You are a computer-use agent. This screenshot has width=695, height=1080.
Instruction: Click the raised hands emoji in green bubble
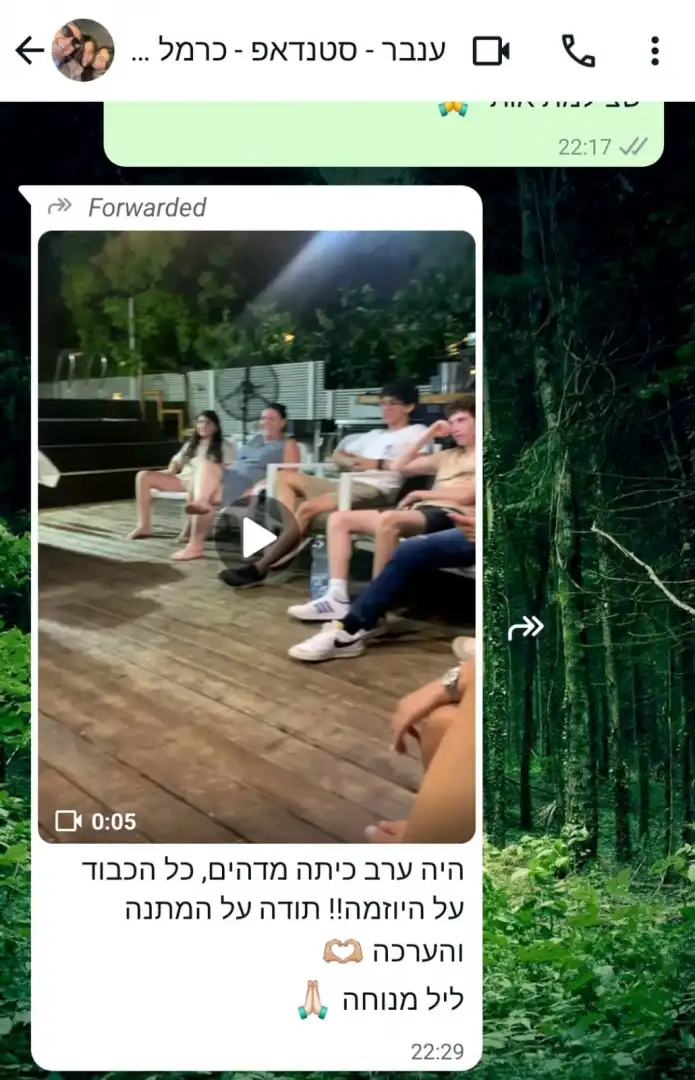click(453, 108)
